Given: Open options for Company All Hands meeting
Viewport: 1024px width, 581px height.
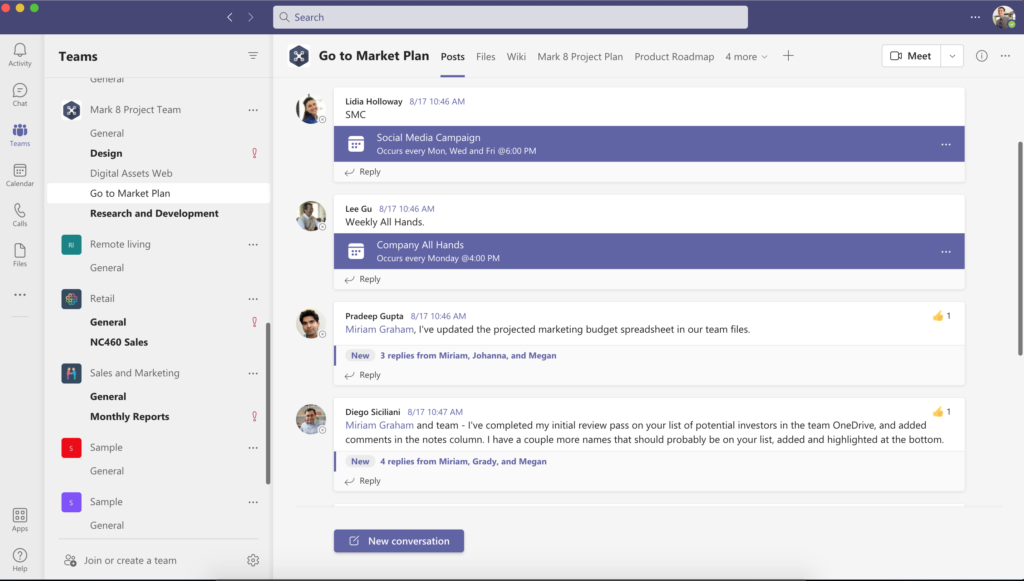Looking at the screenshot, I should (946, 251).
